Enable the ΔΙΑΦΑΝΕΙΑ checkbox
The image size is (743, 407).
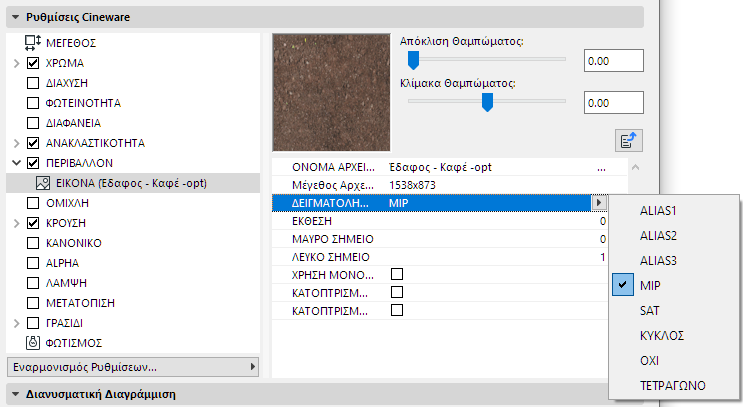[33, 123]
